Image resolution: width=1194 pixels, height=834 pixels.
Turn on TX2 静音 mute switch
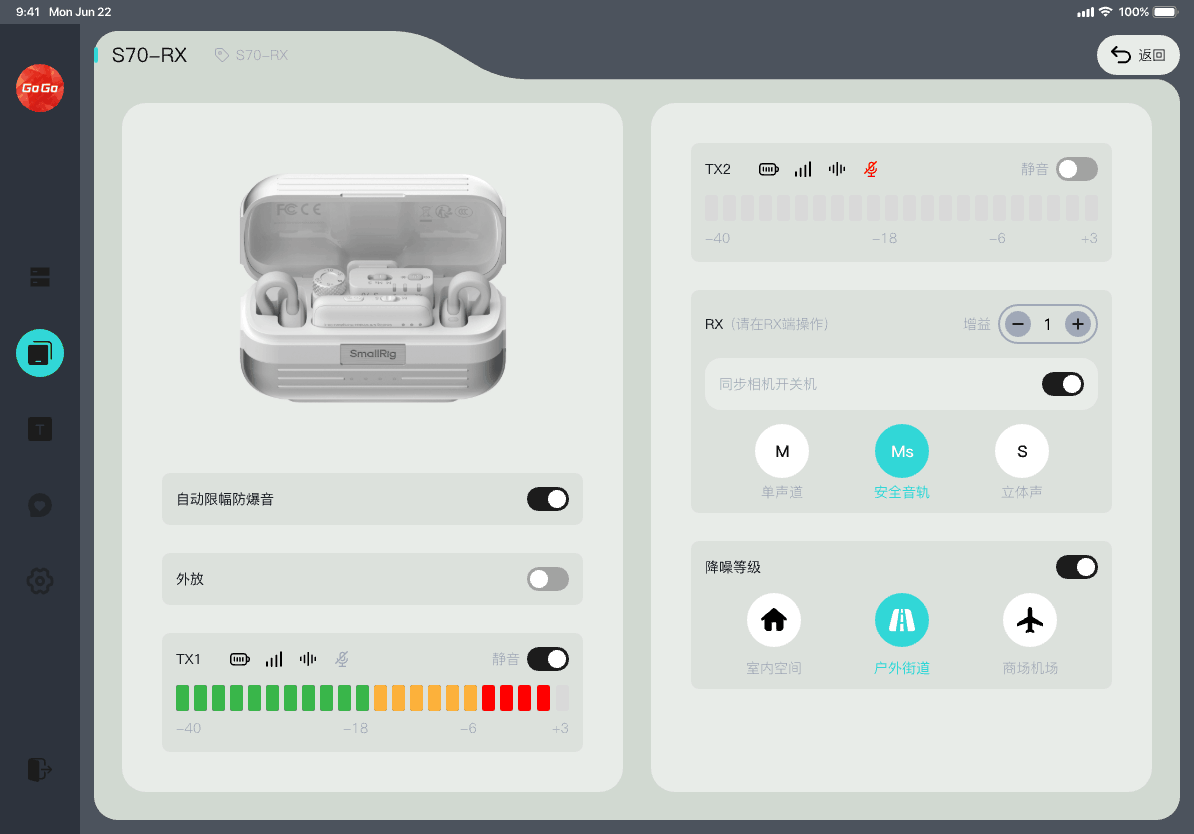pyautogui.click(x=1077, y=169)
